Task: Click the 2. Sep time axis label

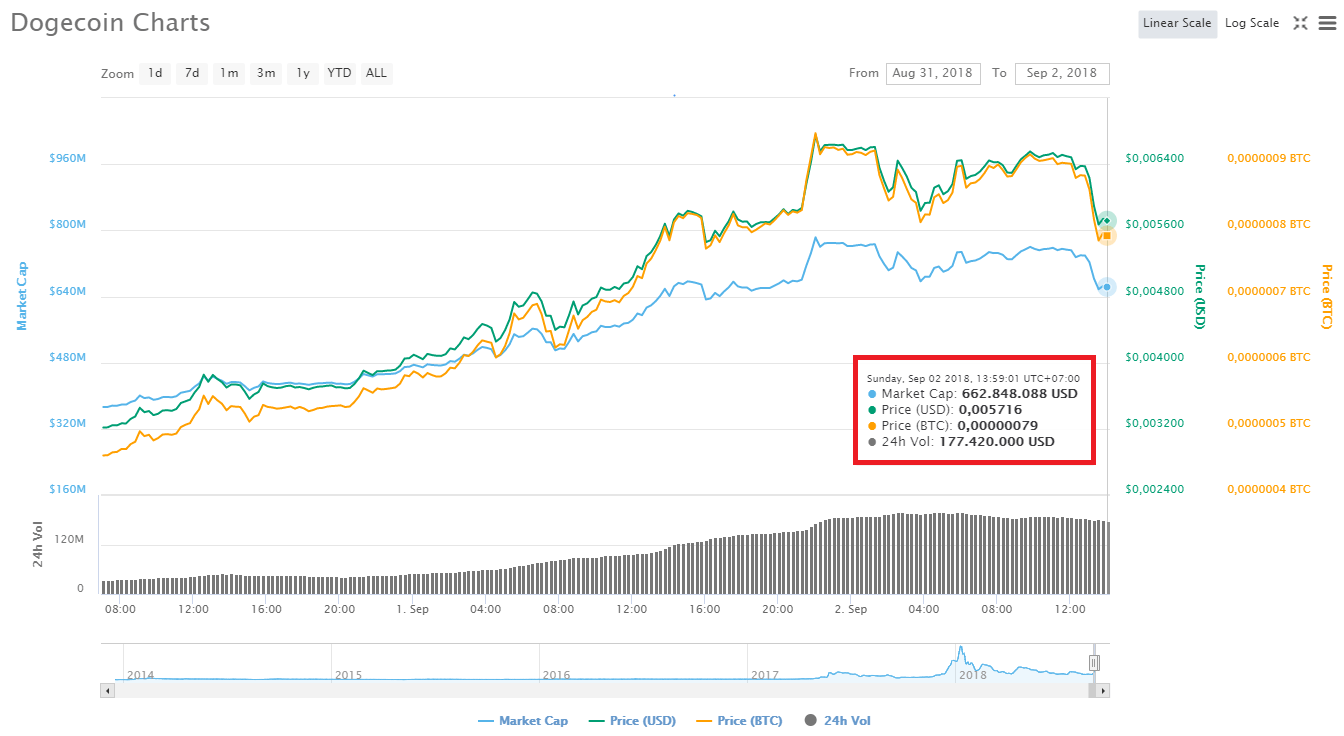Action: point(851,609)
